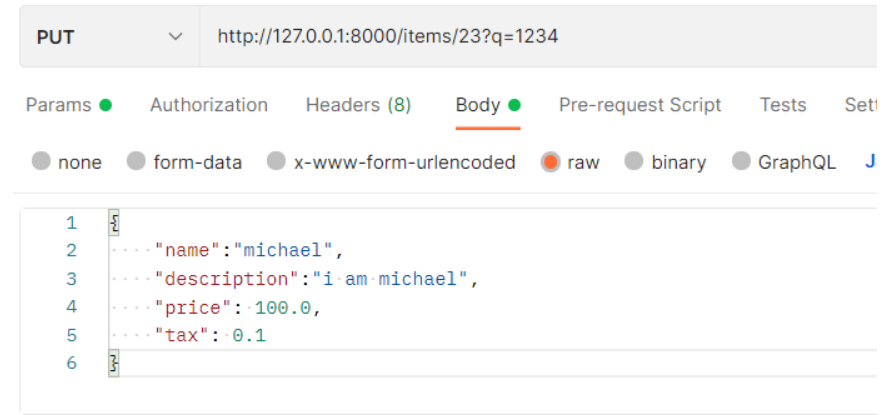Switch to the Params tab

coord(68,105)
